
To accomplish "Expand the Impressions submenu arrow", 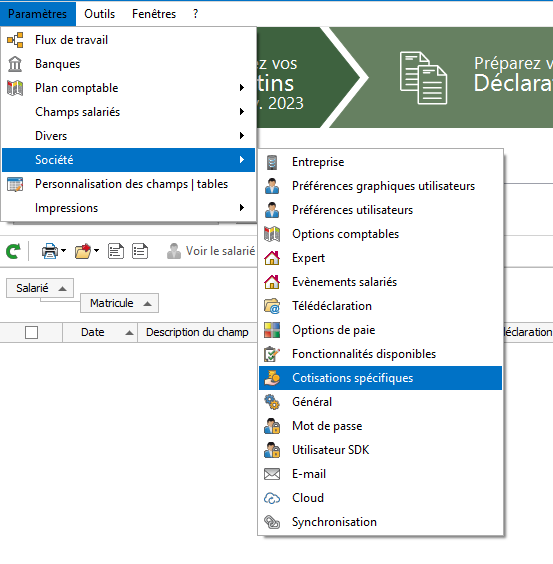I will point(242,208).
